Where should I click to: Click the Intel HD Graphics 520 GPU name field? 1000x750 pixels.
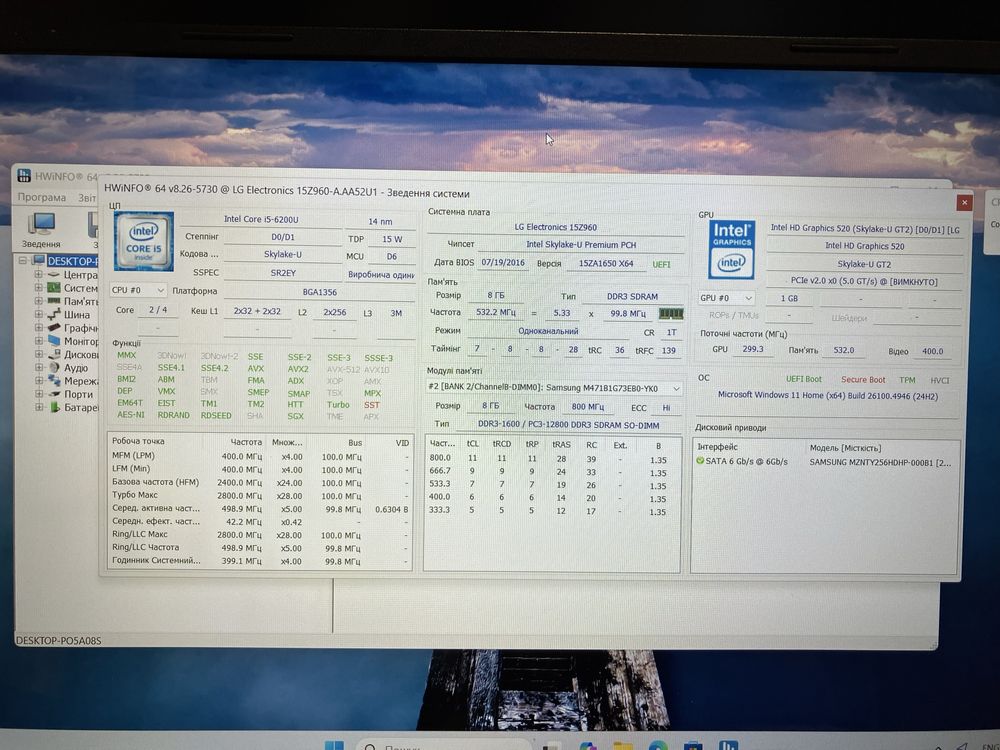pos(864,246)
